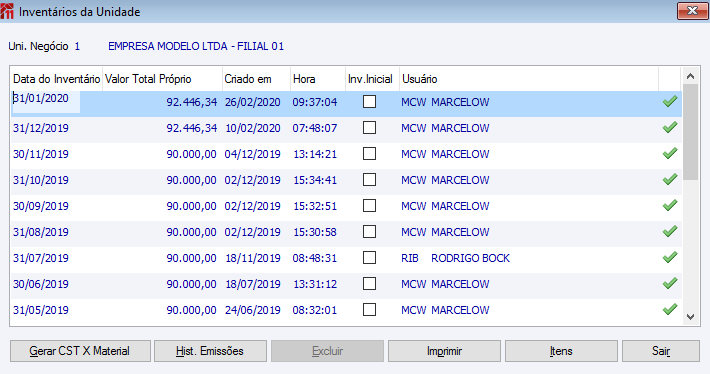Image resolution: width=710 pixels, height=374 pixels.
Task: Select the inventory date 30/06/2019
Action: 41,284
